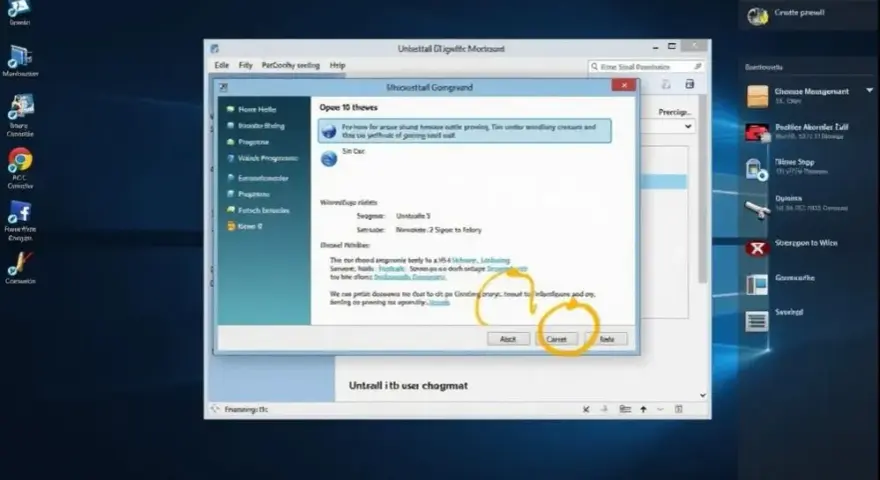Click the magnifier icon in the search box

(x=594, y=67)
